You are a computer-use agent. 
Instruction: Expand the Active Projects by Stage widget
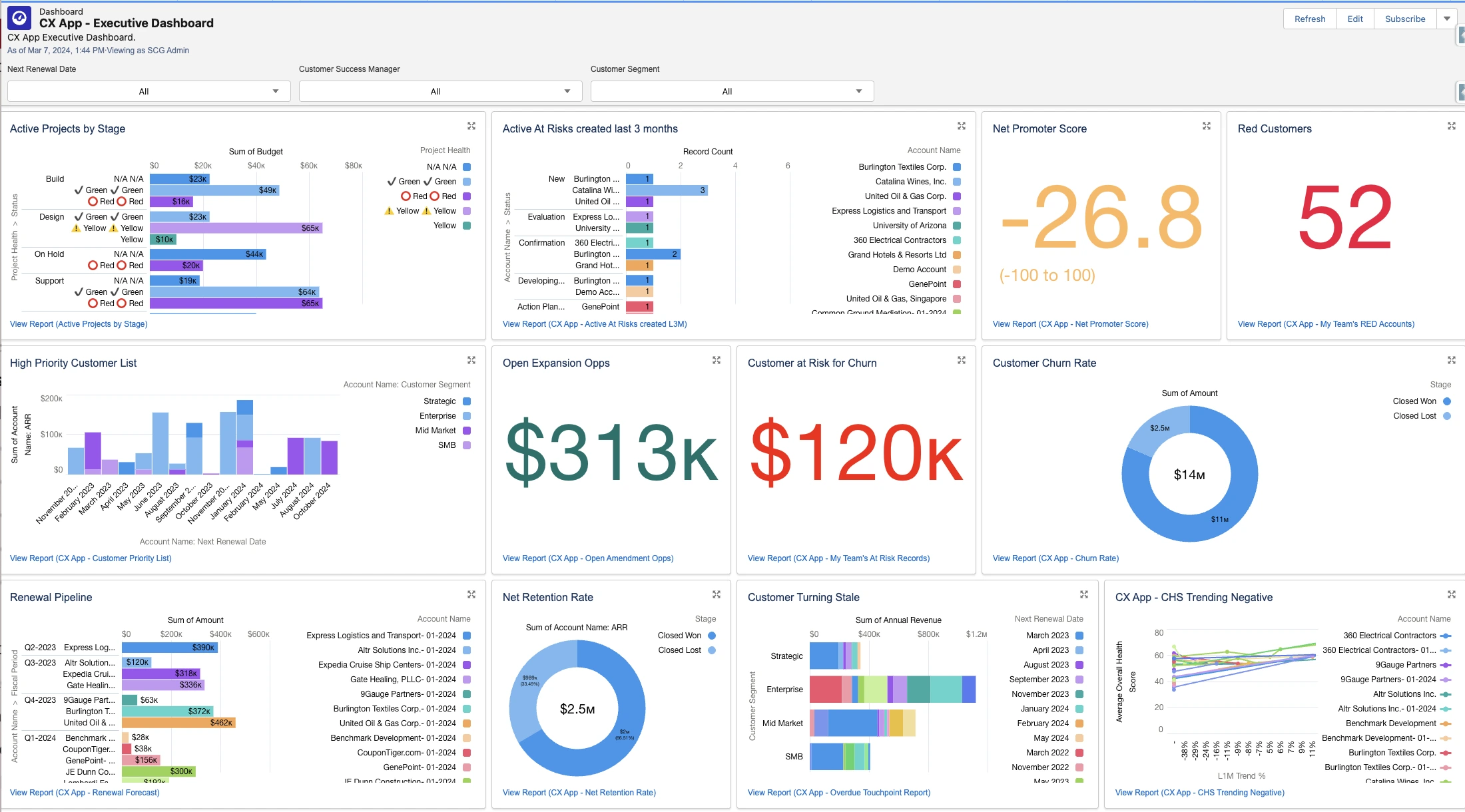(471, 126)
